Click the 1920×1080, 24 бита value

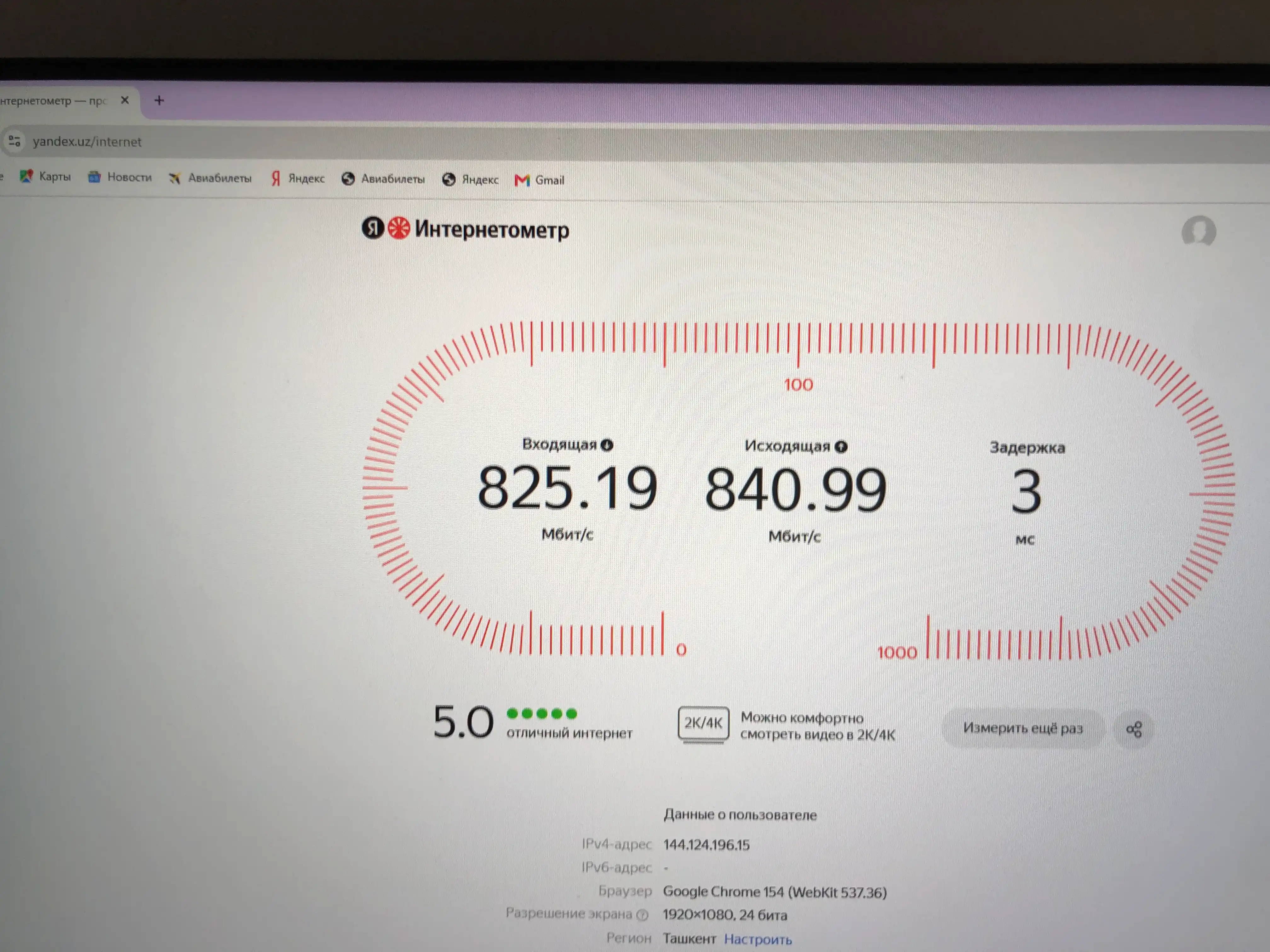pos(724,915)
